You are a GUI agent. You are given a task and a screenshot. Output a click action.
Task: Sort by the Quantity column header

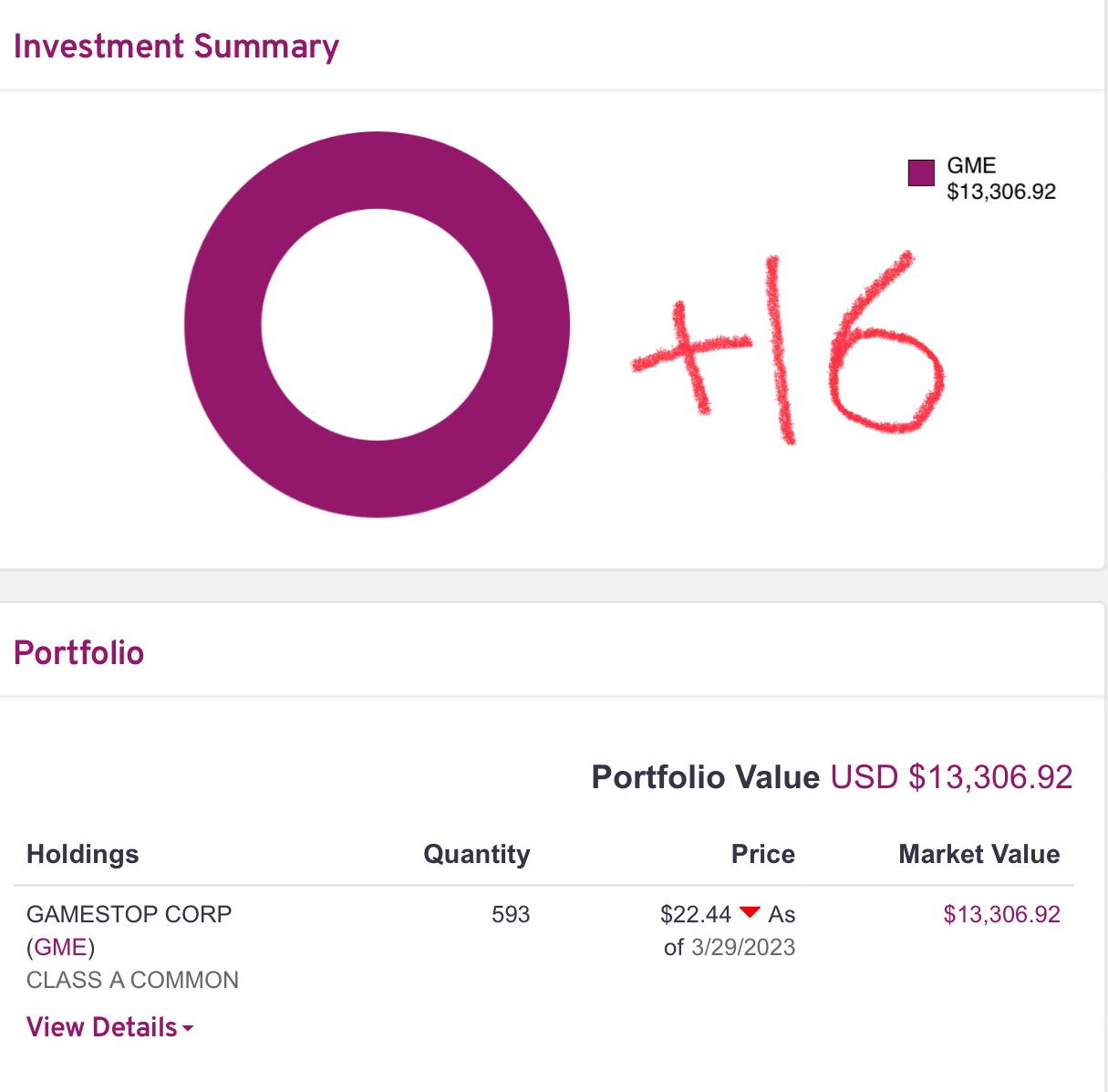[x=476, y=854]
